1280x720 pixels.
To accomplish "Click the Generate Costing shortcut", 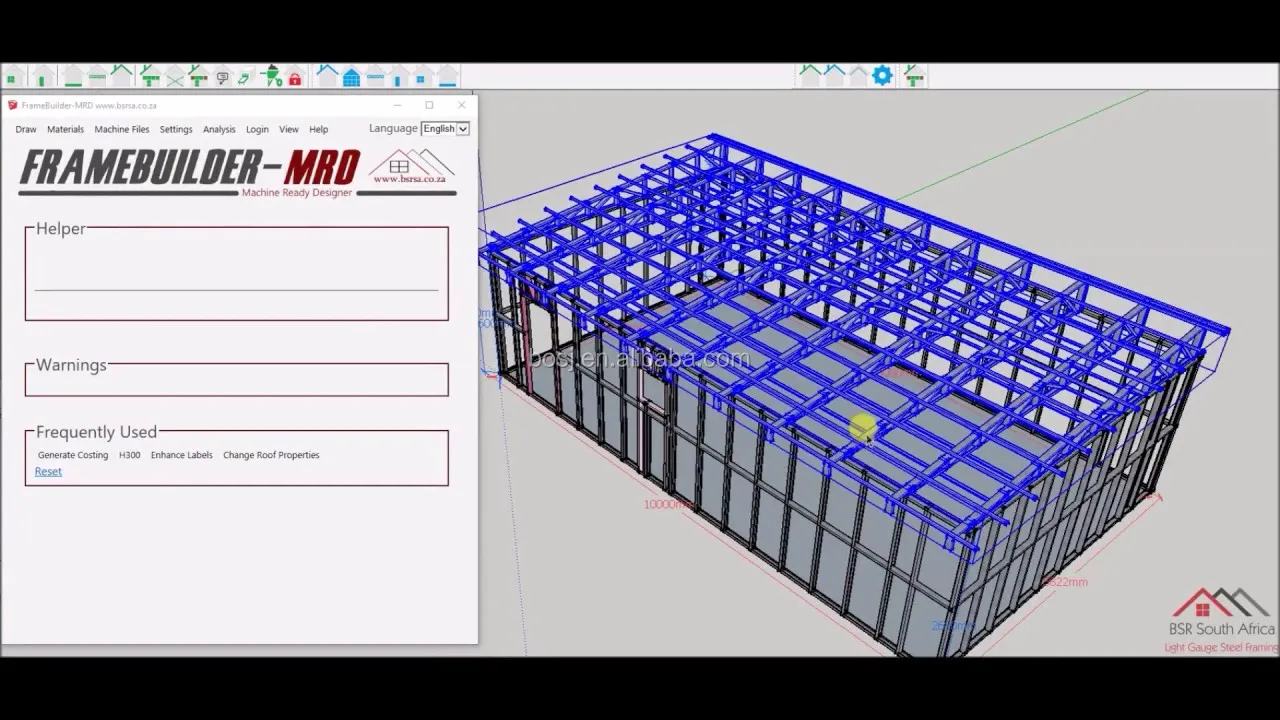I will pos(73,455).
